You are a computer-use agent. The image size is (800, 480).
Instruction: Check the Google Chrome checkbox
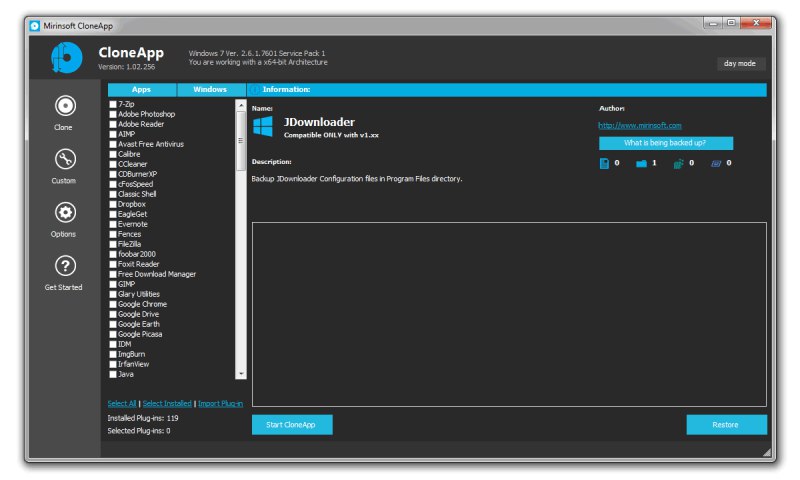tap(113, 304)
